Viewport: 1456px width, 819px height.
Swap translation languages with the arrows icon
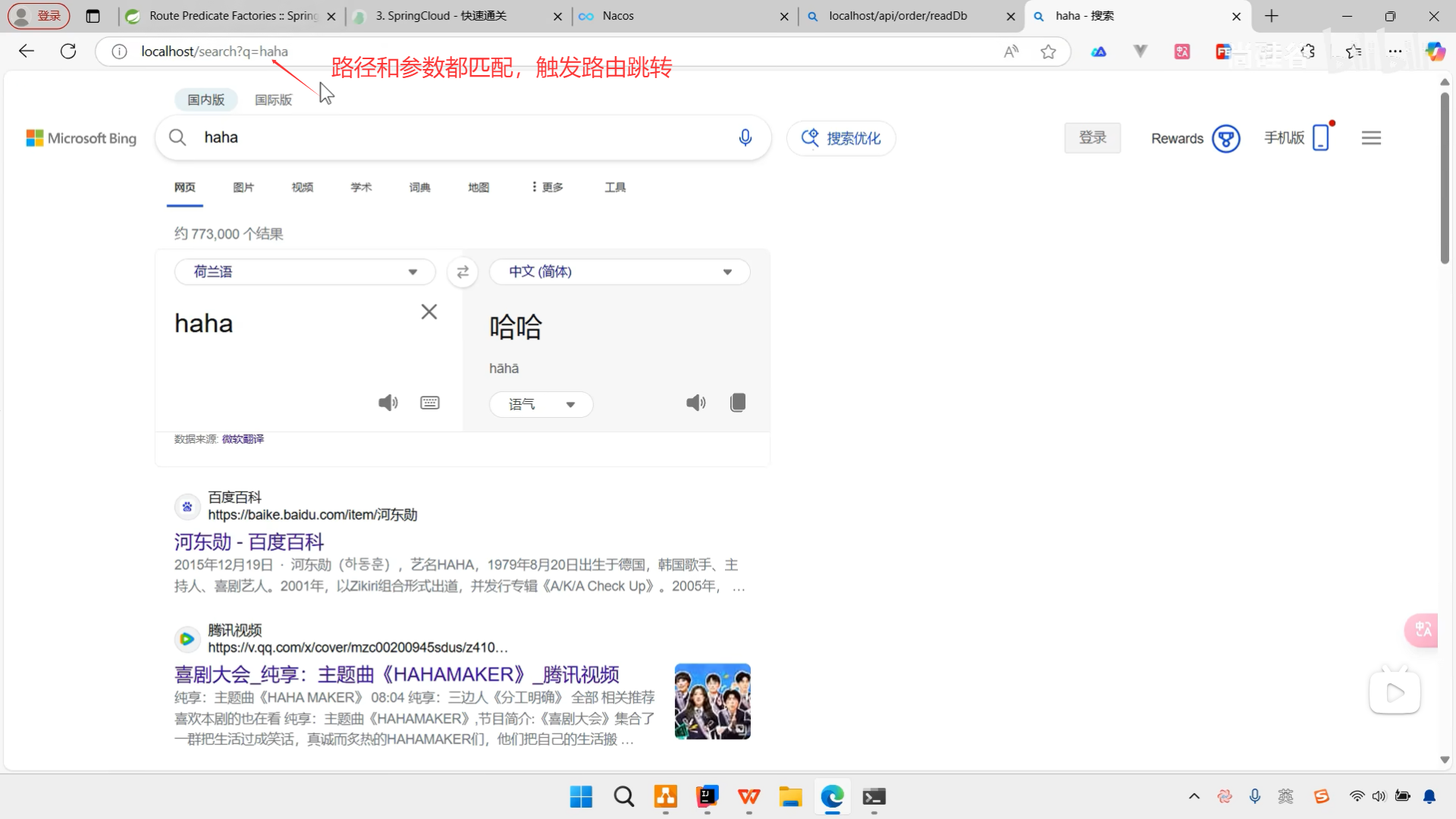[463, 272]
